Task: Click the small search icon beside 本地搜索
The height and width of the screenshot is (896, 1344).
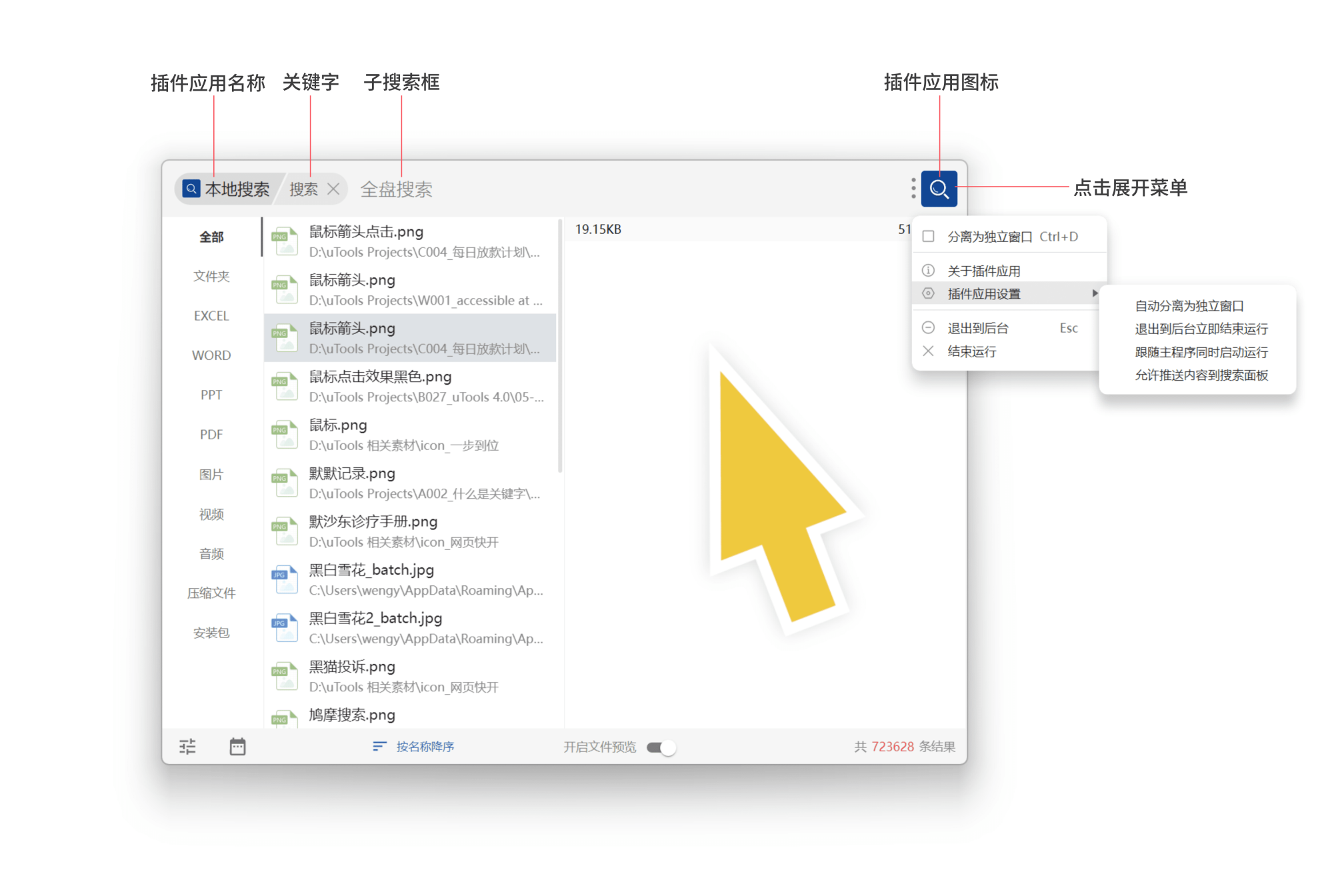Action: (x=191, y=189)
